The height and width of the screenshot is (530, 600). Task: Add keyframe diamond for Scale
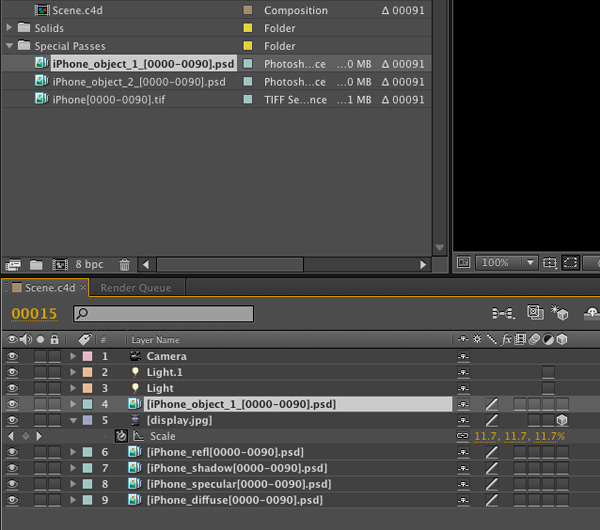[26, 436]
